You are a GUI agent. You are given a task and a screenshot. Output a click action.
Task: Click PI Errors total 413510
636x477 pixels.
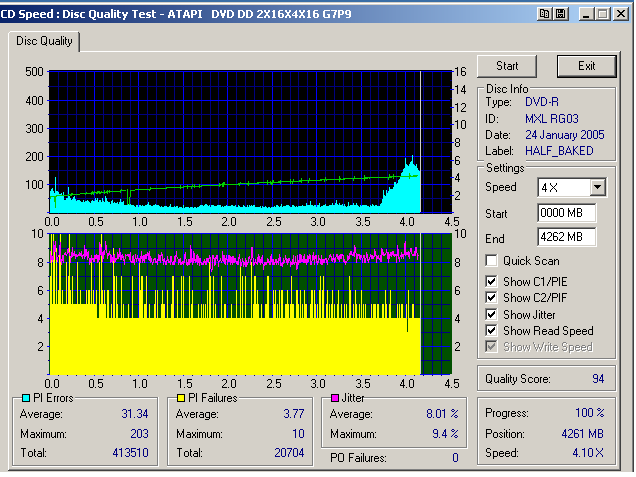(130, 453)
